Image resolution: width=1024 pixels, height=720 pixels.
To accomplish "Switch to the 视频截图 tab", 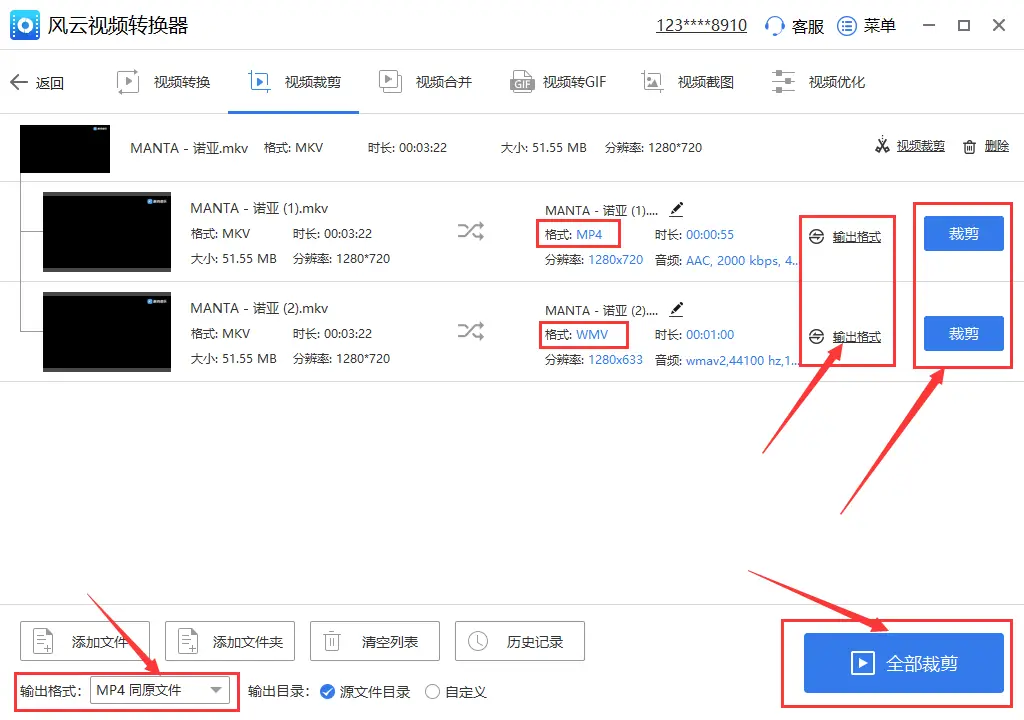I will pos(688,82).
